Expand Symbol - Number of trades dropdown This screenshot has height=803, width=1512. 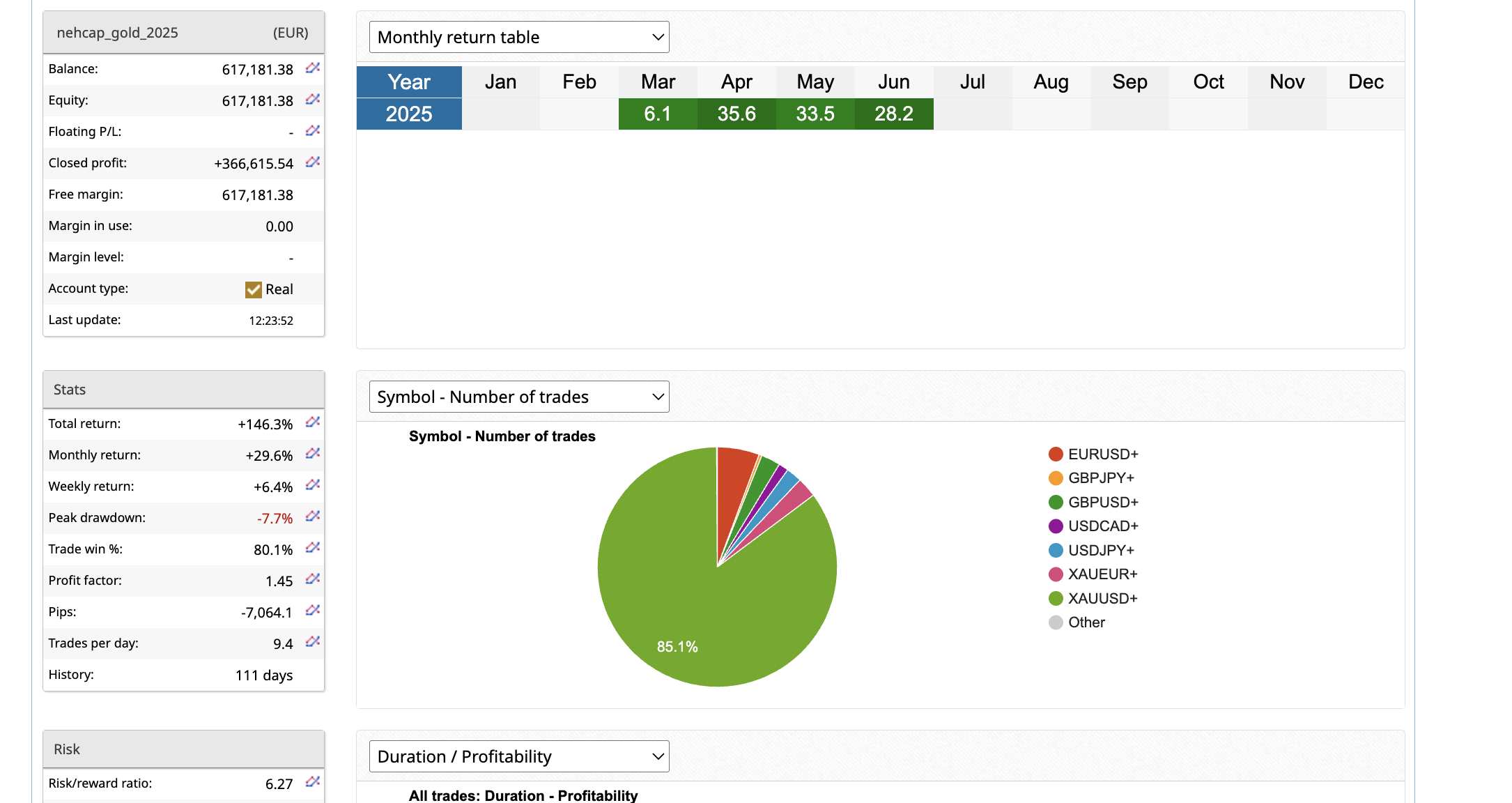(519, 397)
